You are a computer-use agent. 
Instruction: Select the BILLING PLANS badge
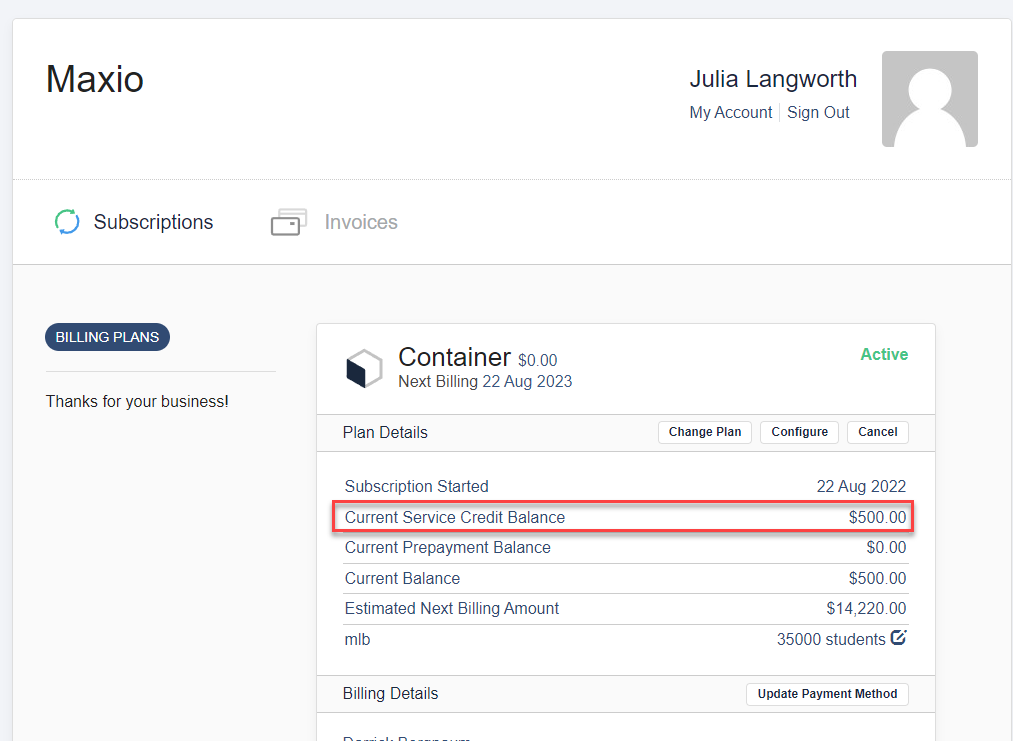tap(107, 337)
